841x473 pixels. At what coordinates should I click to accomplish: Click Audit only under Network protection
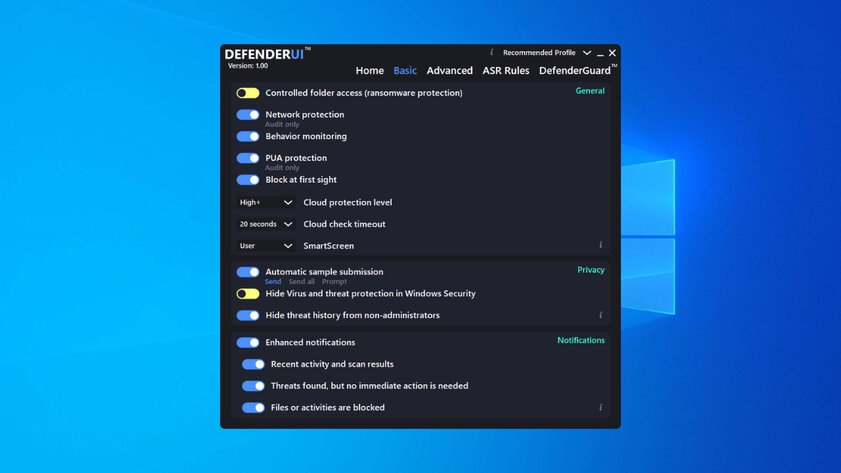282,124
